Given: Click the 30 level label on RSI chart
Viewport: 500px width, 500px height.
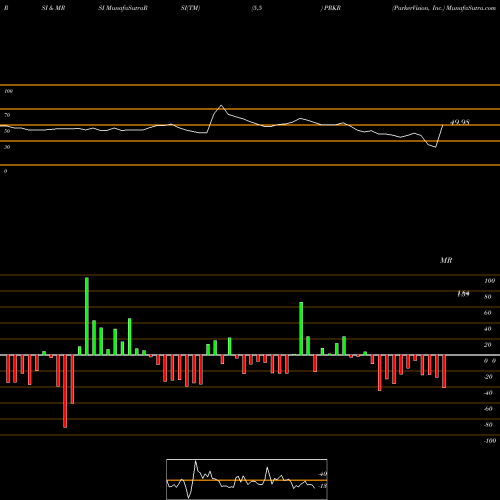Looking at the screenshot, I should tap(7, 147).
